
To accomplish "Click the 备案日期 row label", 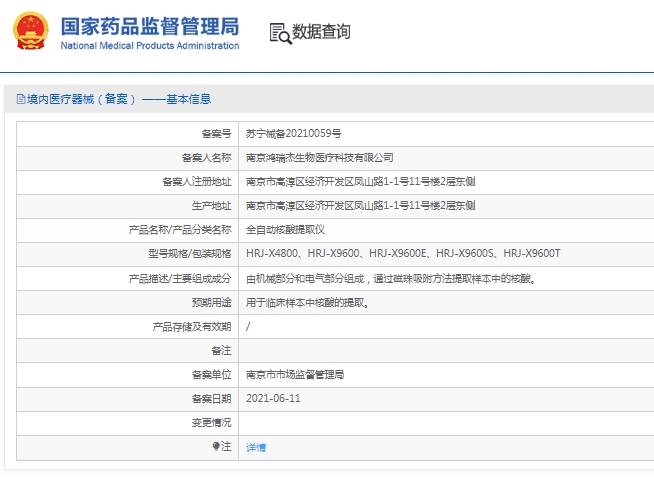I will click(x=211, y=398).
